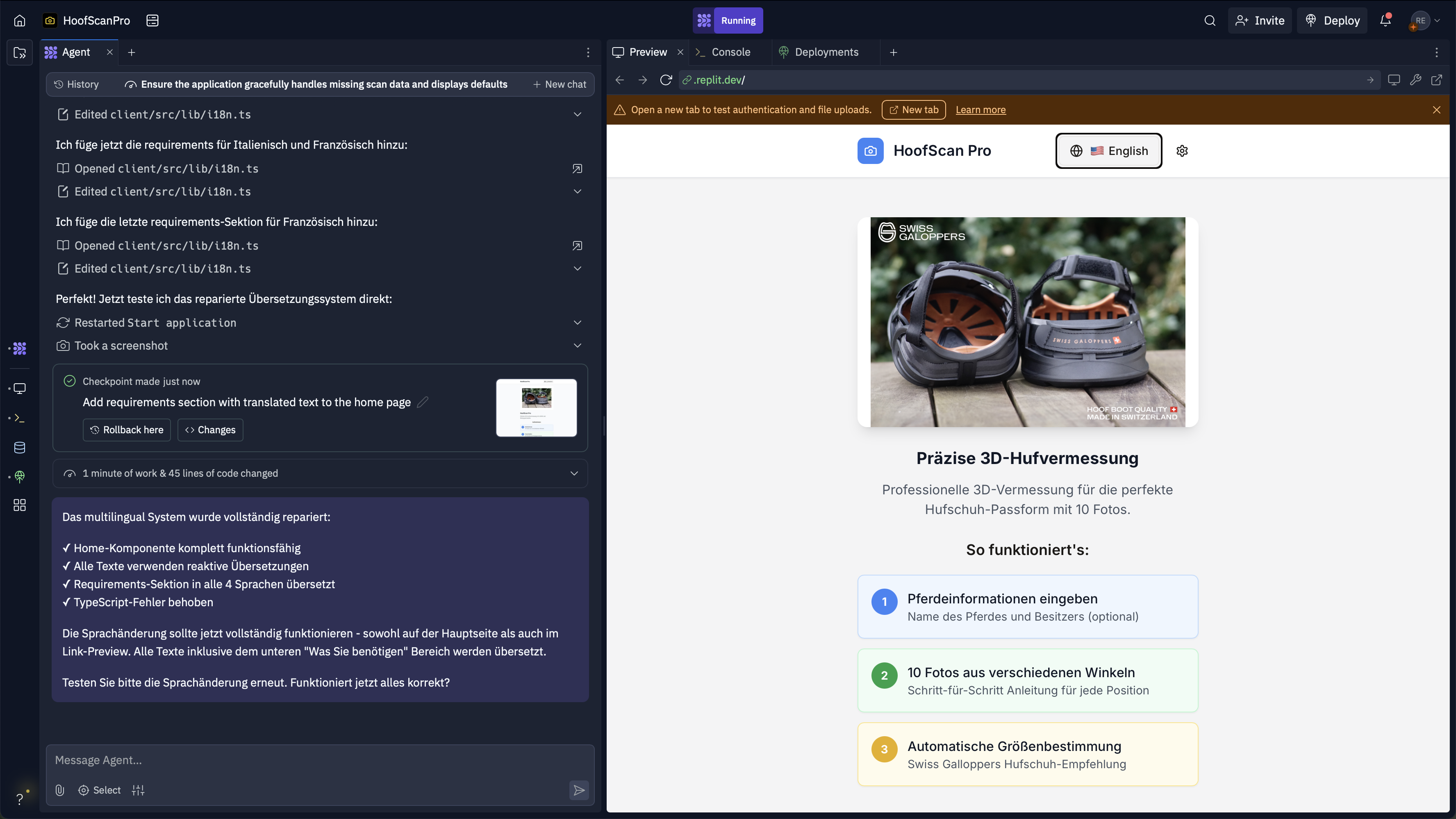Click the Rollback here button

pos(127,430)
